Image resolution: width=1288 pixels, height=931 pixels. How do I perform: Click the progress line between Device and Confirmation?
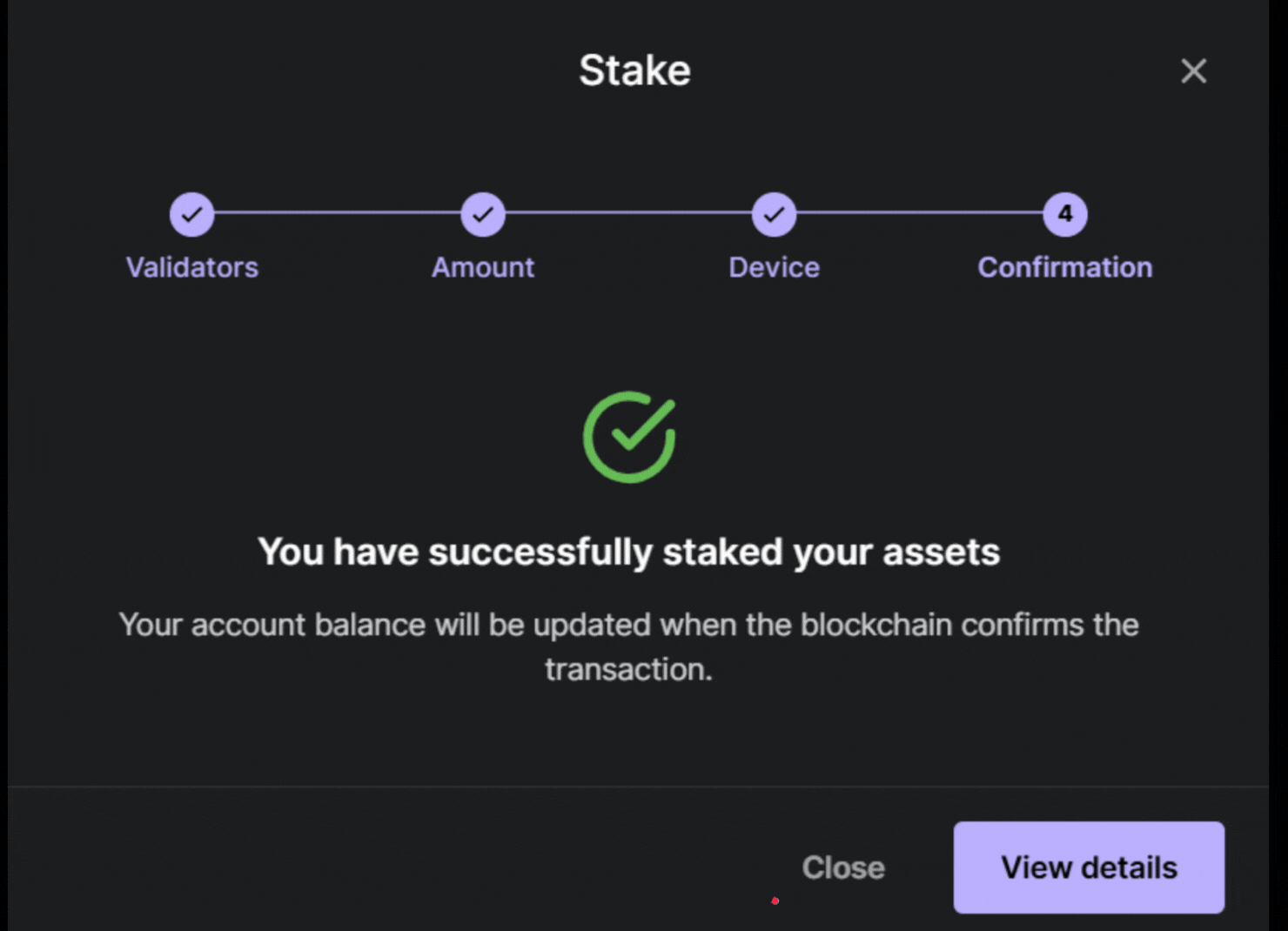[919, 213]
